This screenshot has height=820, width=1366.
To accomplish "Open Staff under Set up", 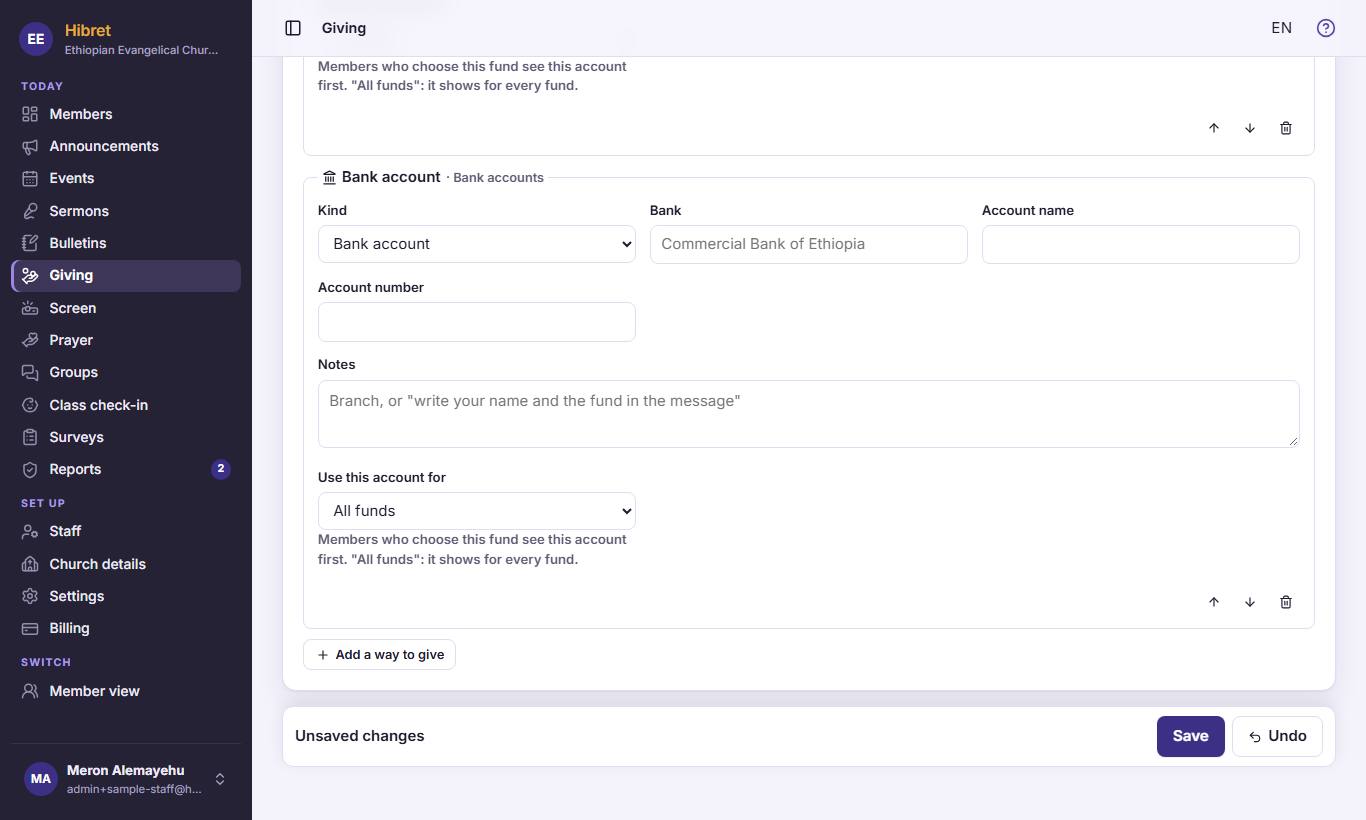I will point(126,531).
